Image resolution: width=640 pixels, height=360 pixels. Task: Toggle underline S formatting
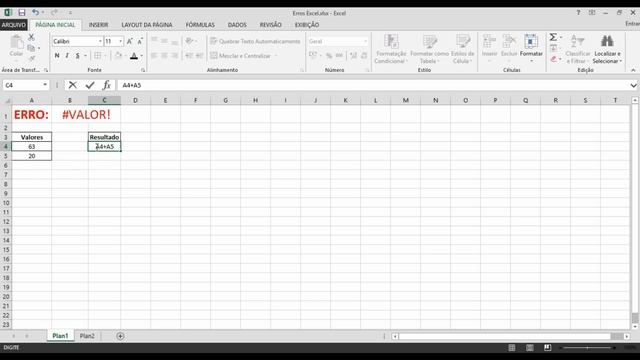tap(77, 56)
